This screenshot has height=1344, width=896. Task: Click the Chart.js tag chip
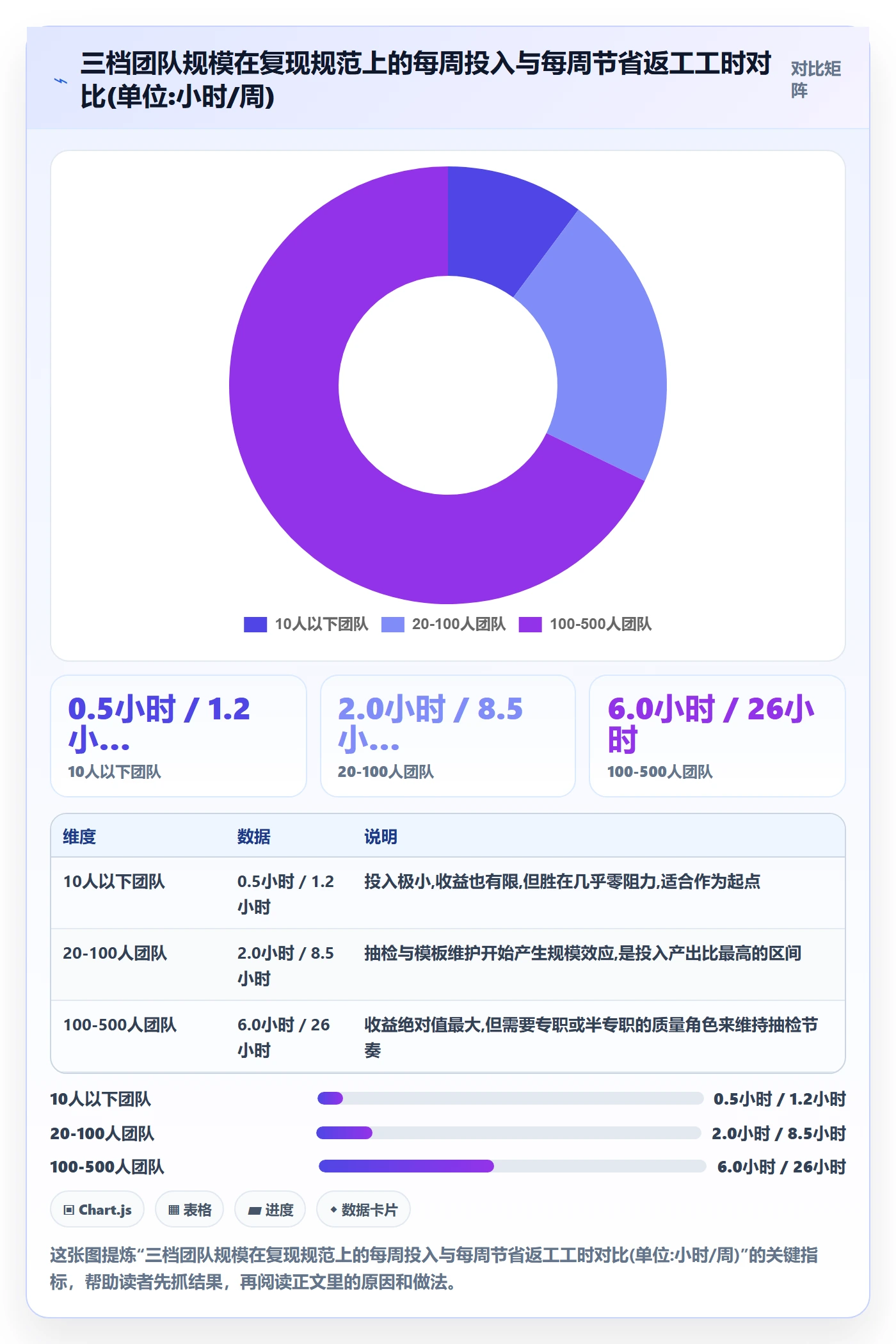tap(97, 1210)
